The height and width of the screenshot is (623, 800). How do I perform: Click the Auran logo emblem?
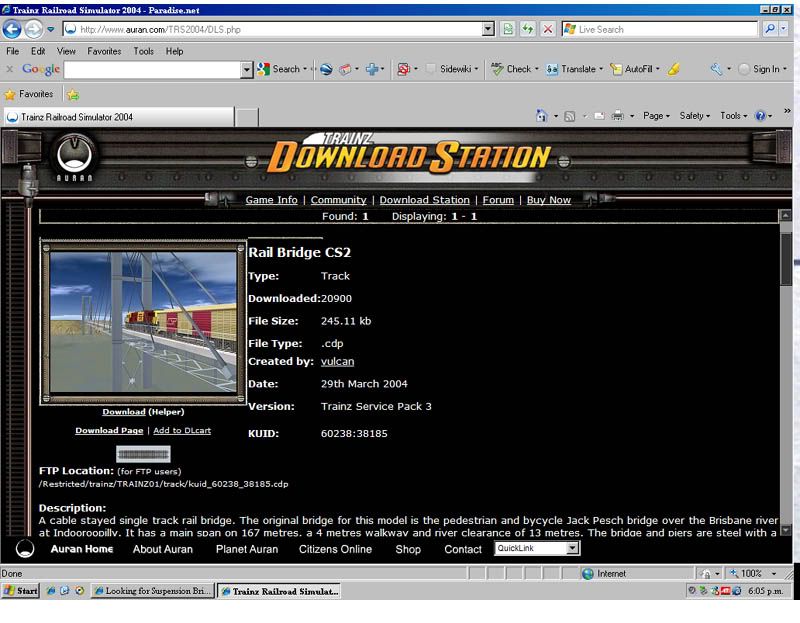tap(74, 158)
